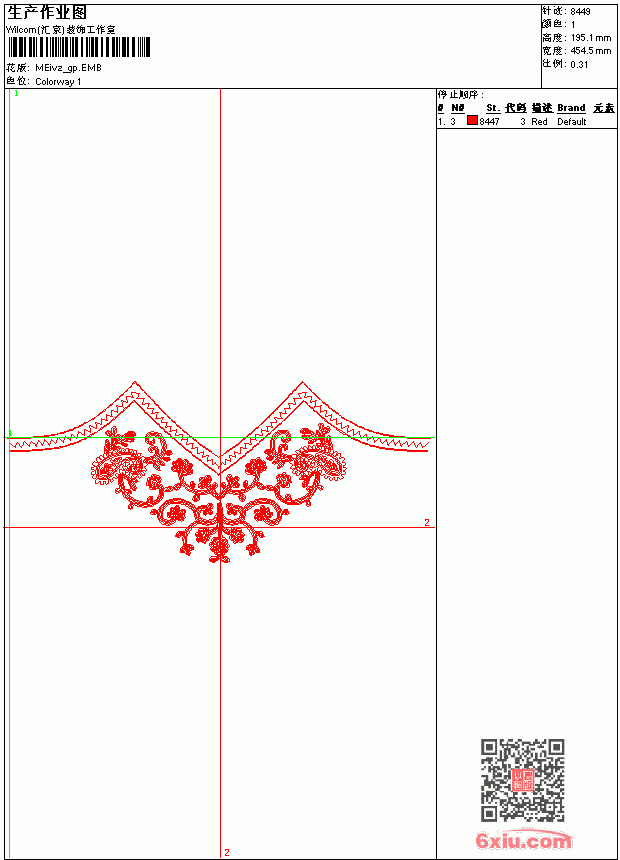This screenshot has width=620, height=860.
Task: Open the 6xiu.com watermark link
Action: pos(523,840)
